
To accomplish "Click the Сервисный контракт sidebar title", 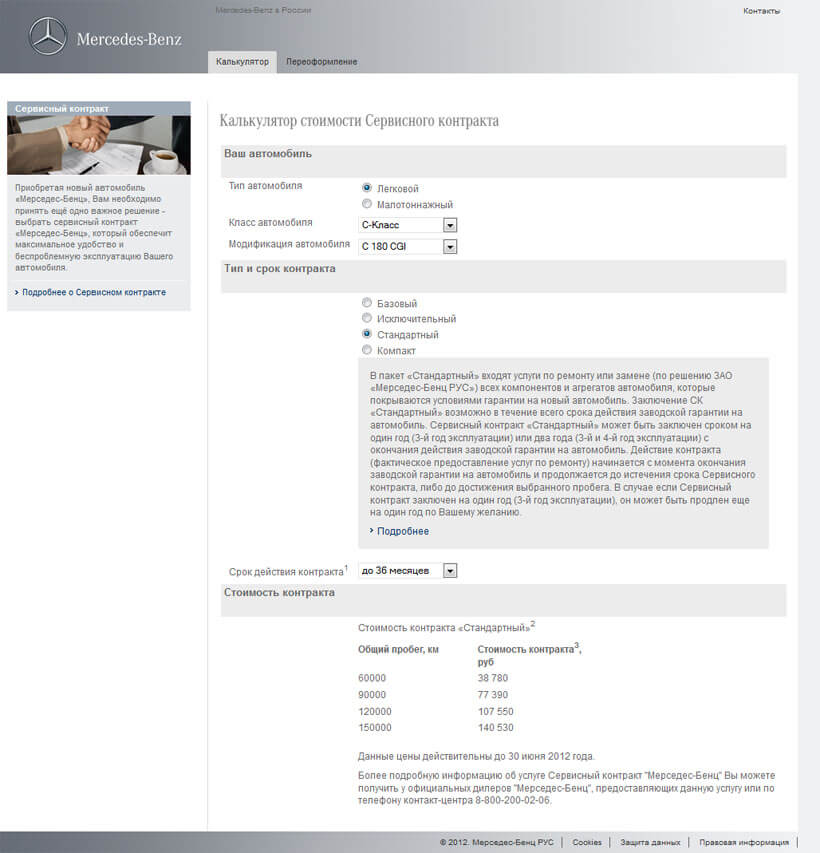I will click(61, 109).
